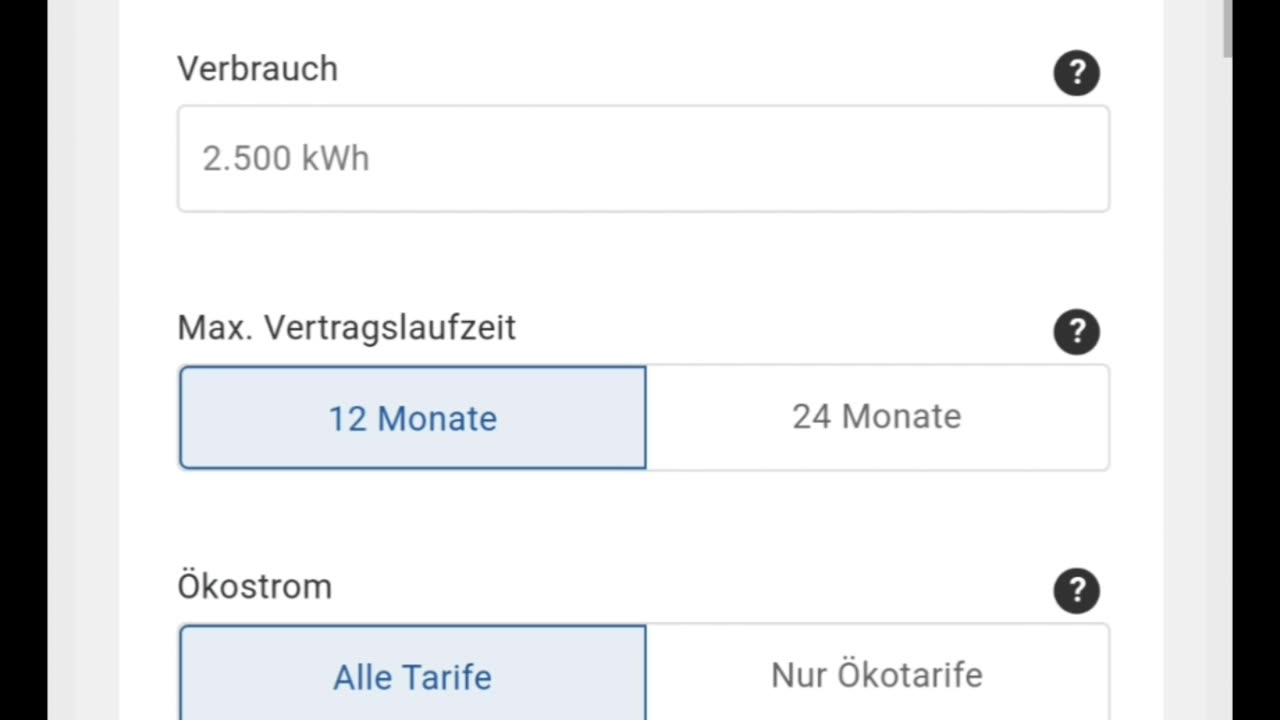Click the Max. Vertragslaufzeit label text
This screenshot has width=1280, height=720.
(x=346, y=328)
